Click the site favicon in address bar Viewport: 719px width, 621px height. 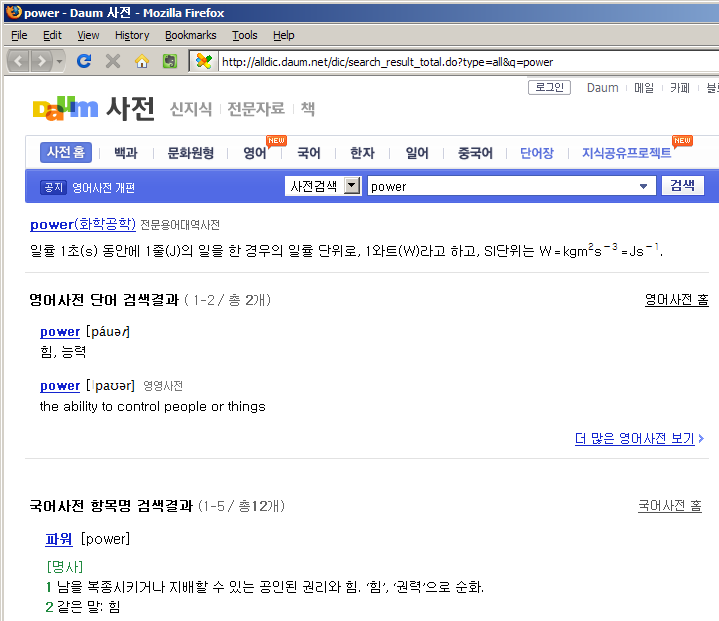coord(203,61)
